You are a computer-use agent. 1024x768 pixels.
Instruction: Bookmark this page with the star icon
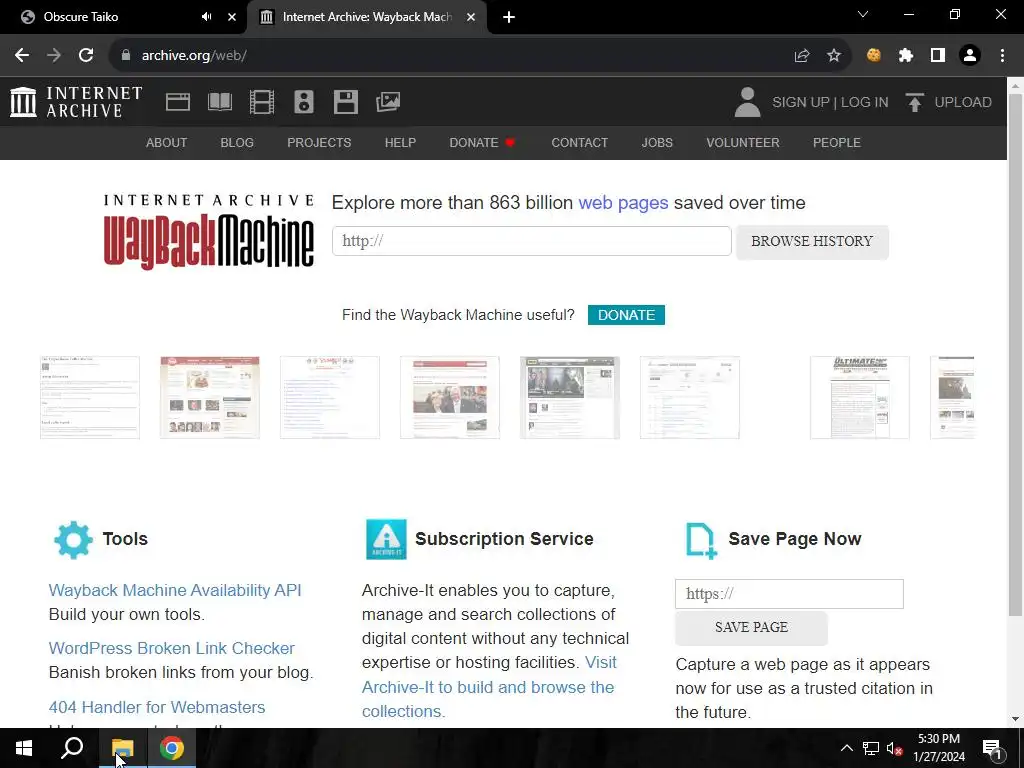pyautogui.click(x=834, y=56)
